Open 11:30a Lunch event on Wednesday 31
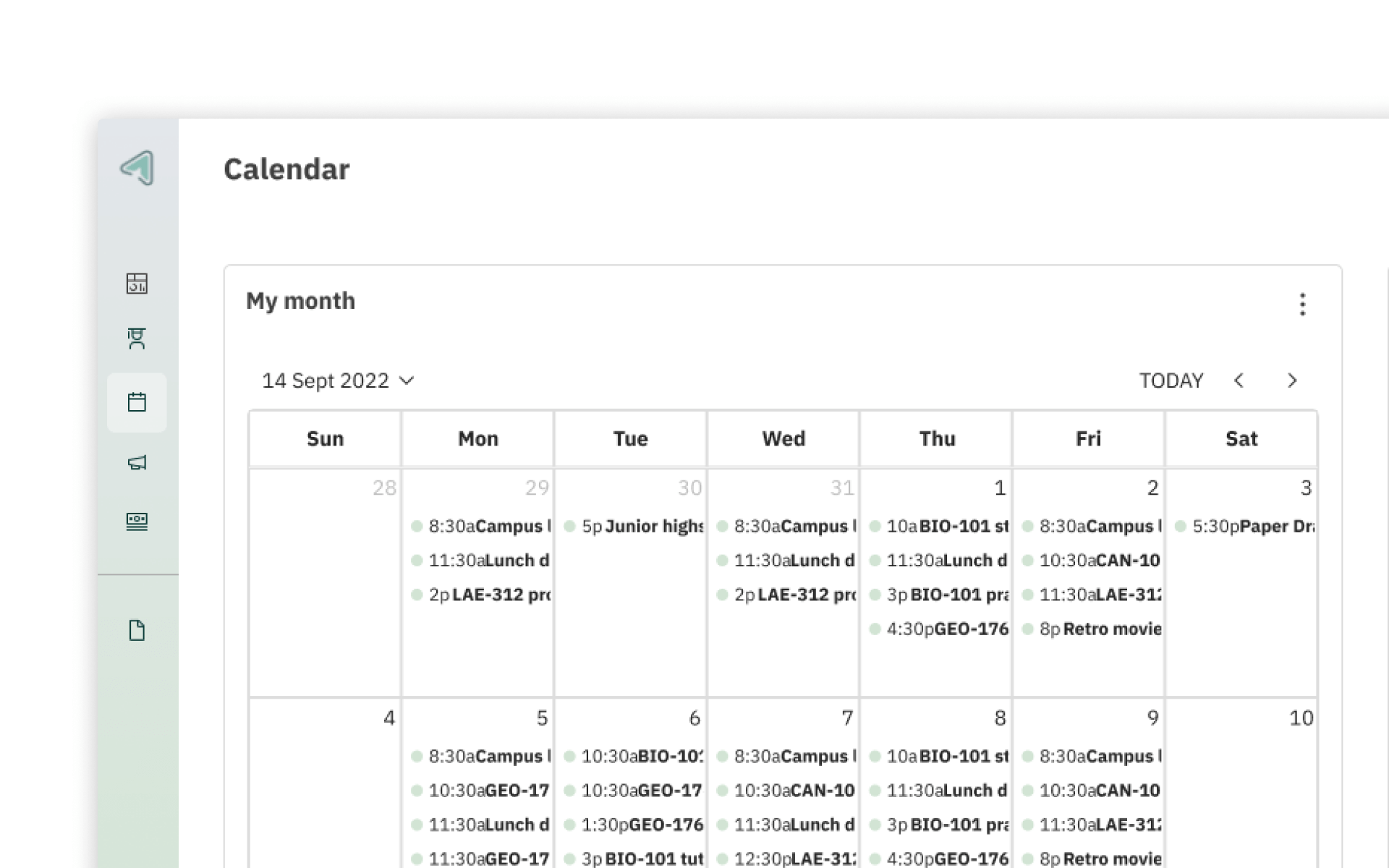 coord(786,560)
